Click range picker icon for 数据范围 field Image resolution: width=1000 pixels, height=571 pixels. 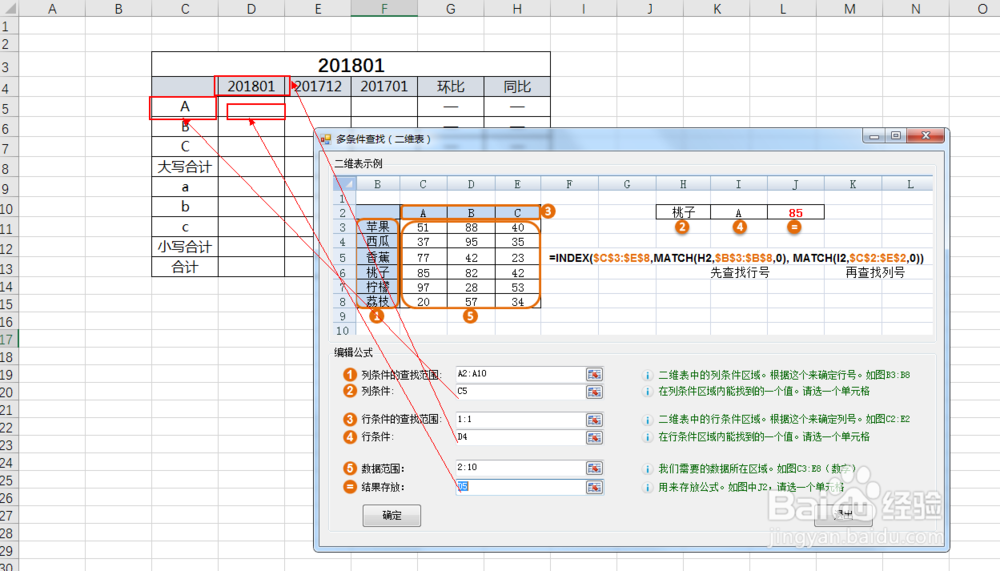point(594,468)
